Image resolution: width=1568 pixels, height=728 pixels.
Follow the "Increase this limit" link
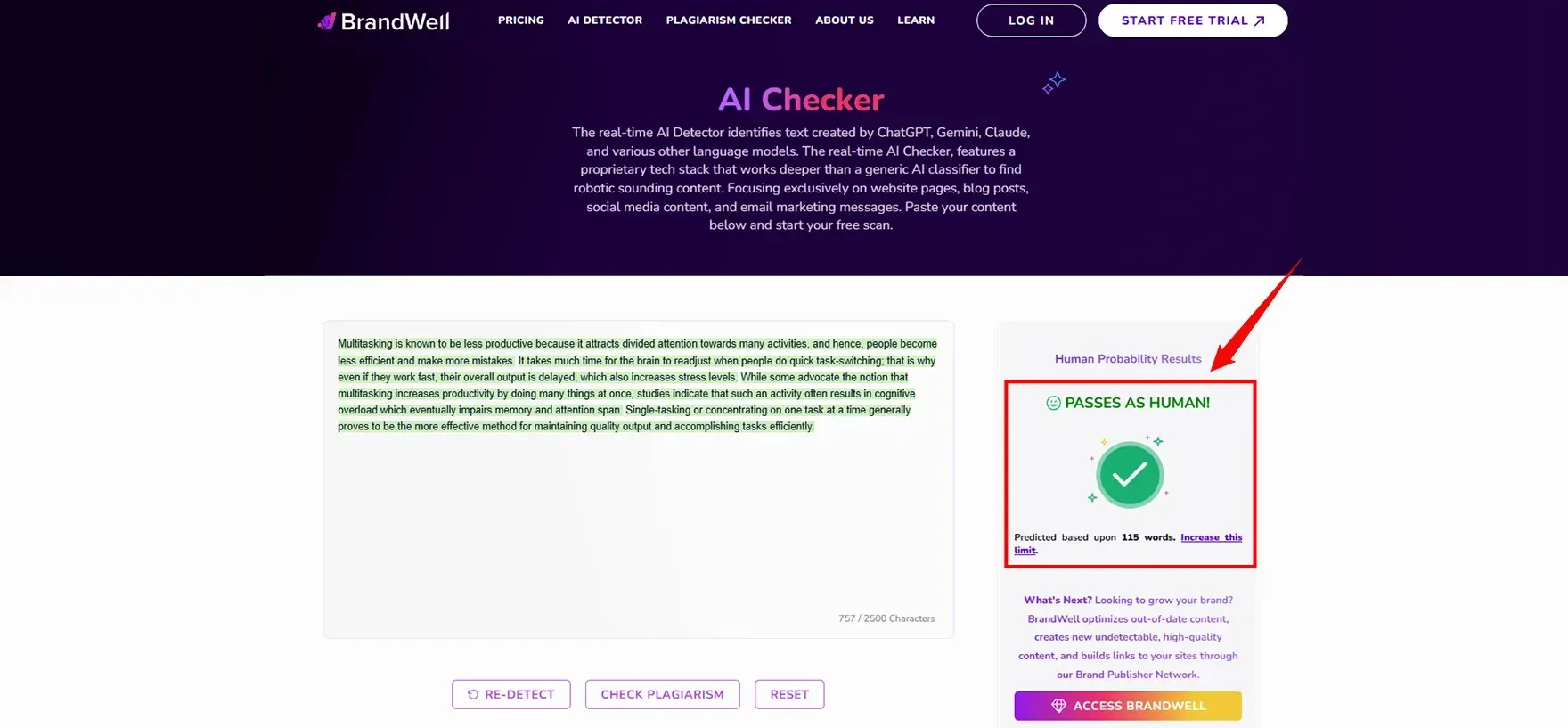point(1210,537)
